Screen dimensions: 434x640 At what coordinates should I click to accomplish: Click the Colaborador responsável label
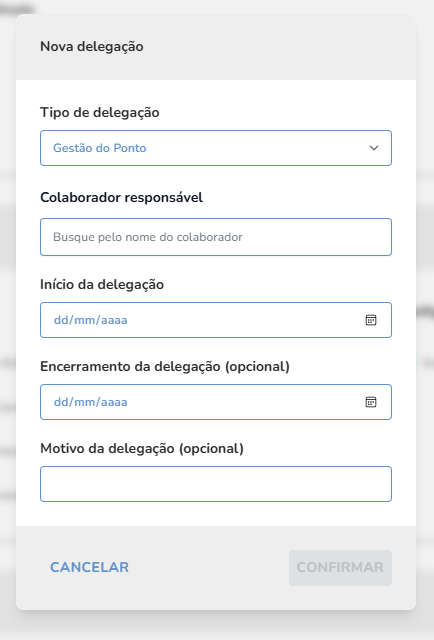[121, 198]
